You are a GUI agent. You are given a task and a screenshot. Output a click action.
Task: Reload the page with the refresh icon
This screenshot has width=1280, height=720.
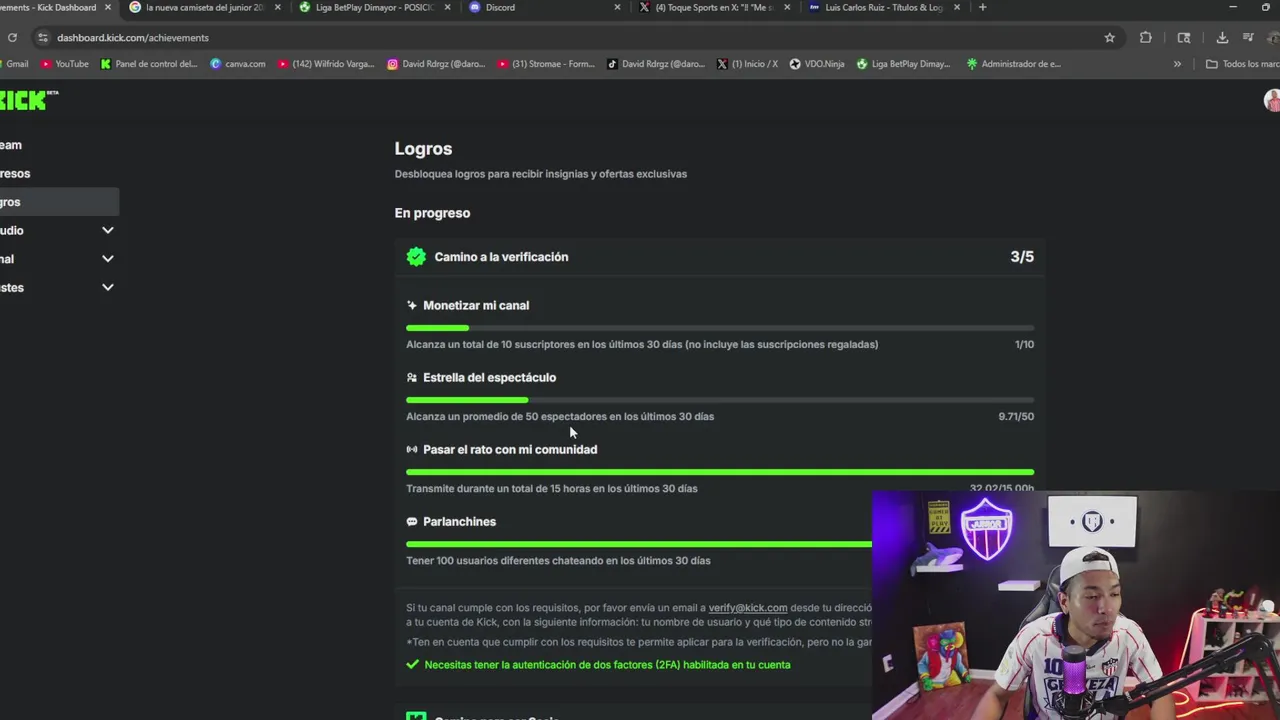pos(12,38)
